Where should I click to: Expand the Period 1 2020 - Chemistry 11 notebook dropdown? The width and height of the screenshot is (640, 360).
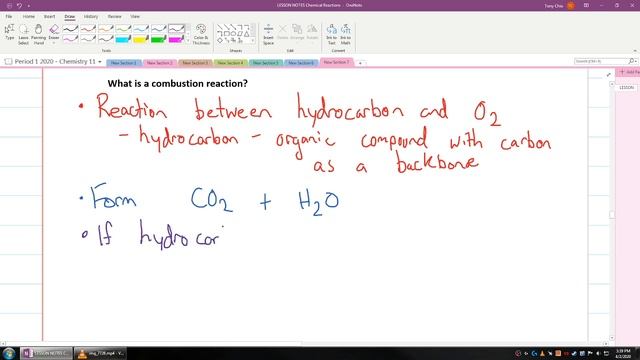(100, 62)
